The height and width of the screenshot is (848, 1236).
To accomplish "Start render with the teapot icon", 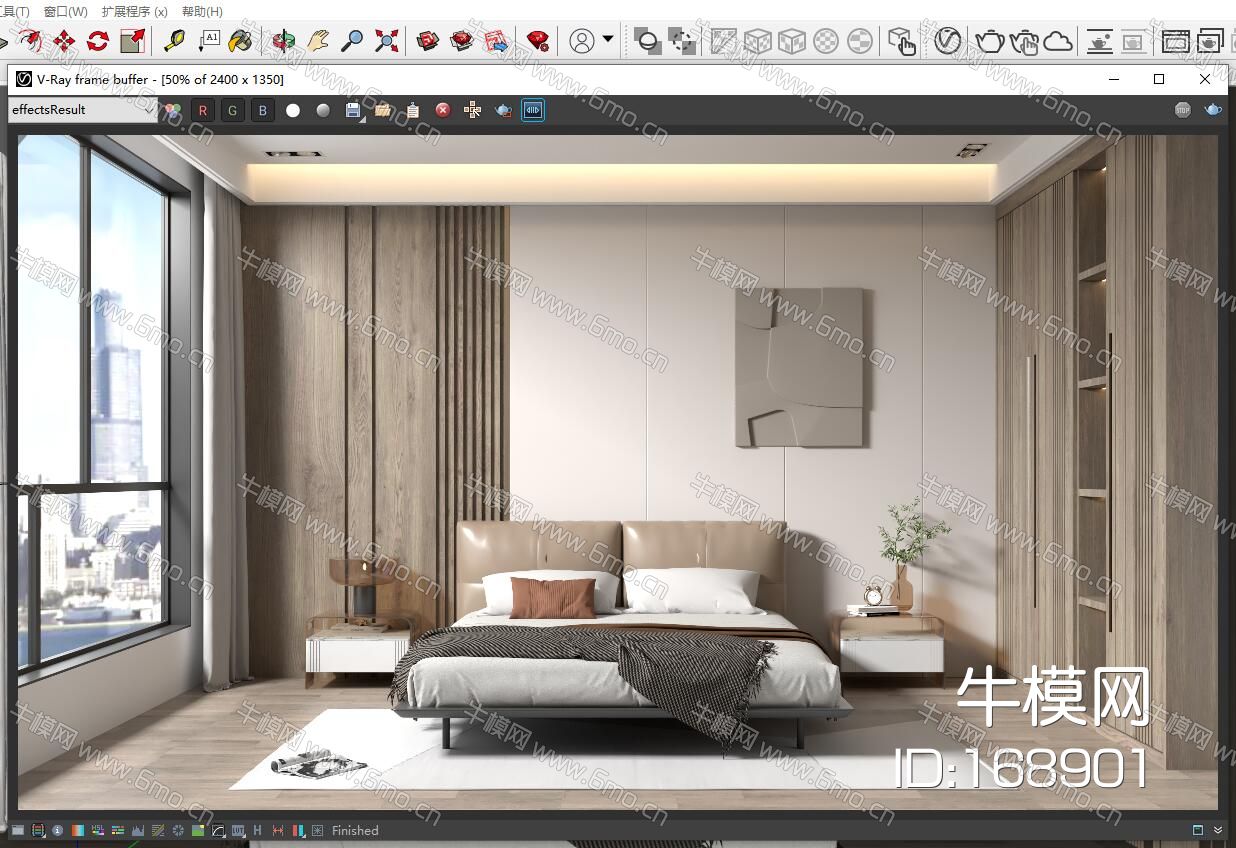I will (989, 41).
